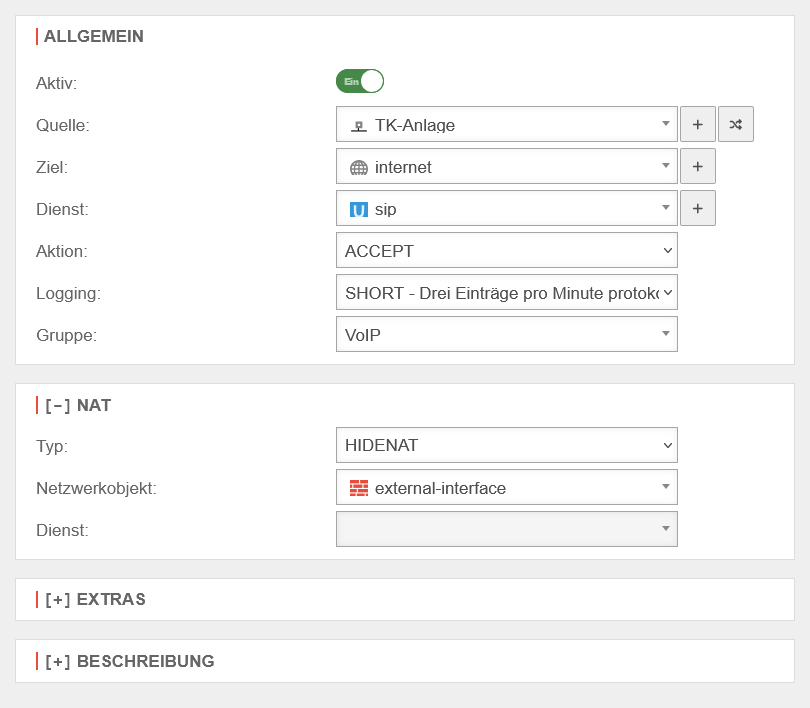Click the empty NAT Dienst field
The image size is (810, 708).
[x=506, y=530]
